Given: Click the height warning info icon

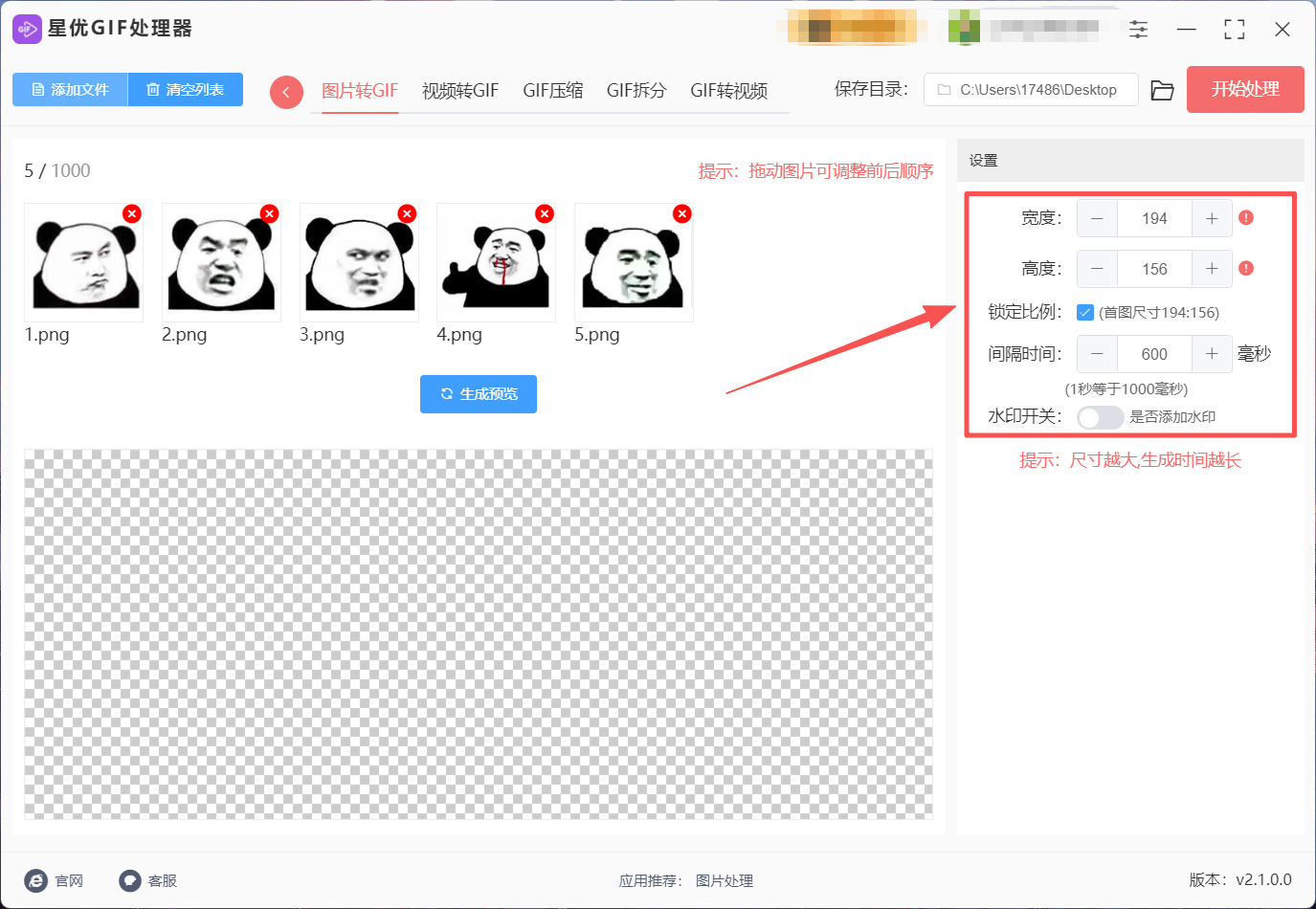Looking at the screenshot, I should 1246,268.
